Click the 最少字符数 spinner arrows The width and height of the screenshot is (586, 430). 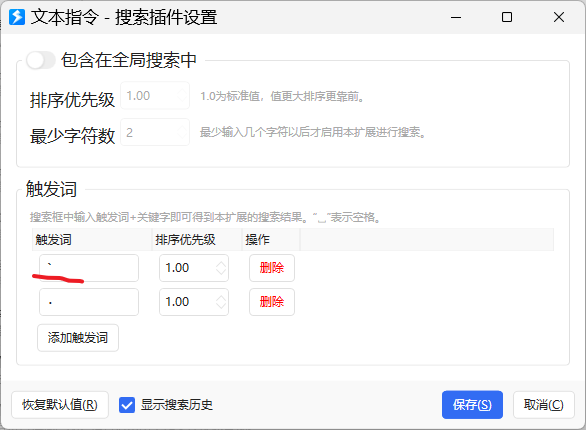pos(182,132)
